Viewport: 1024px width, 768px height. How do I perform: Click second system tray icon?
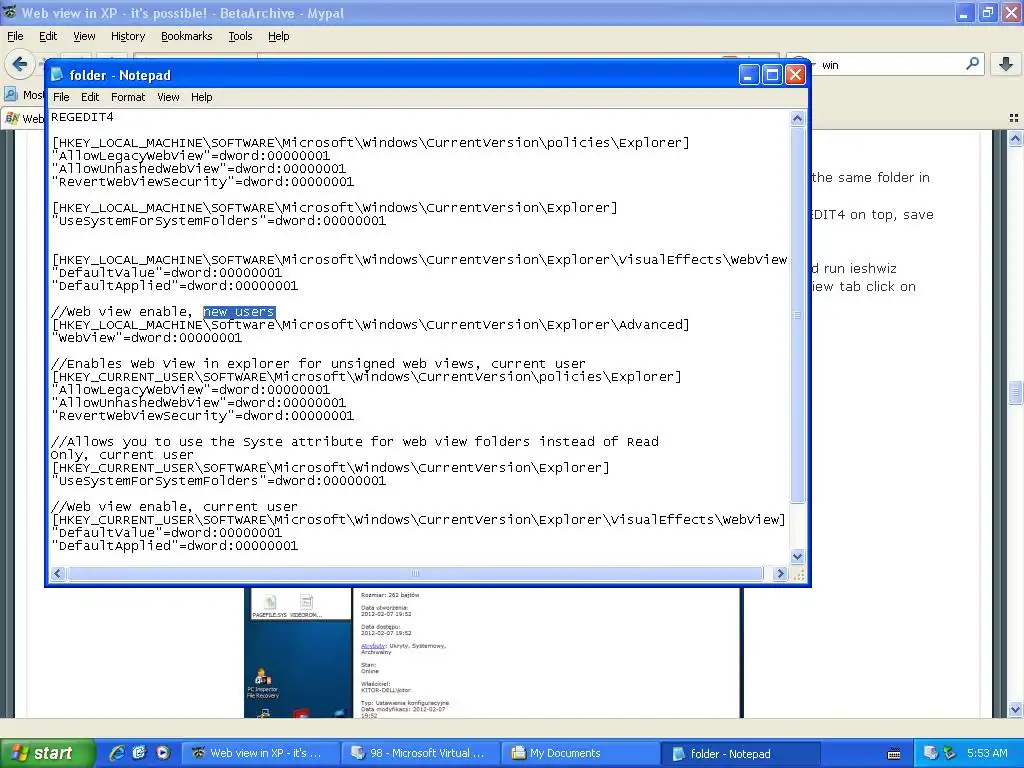click(x=950, y=753)
